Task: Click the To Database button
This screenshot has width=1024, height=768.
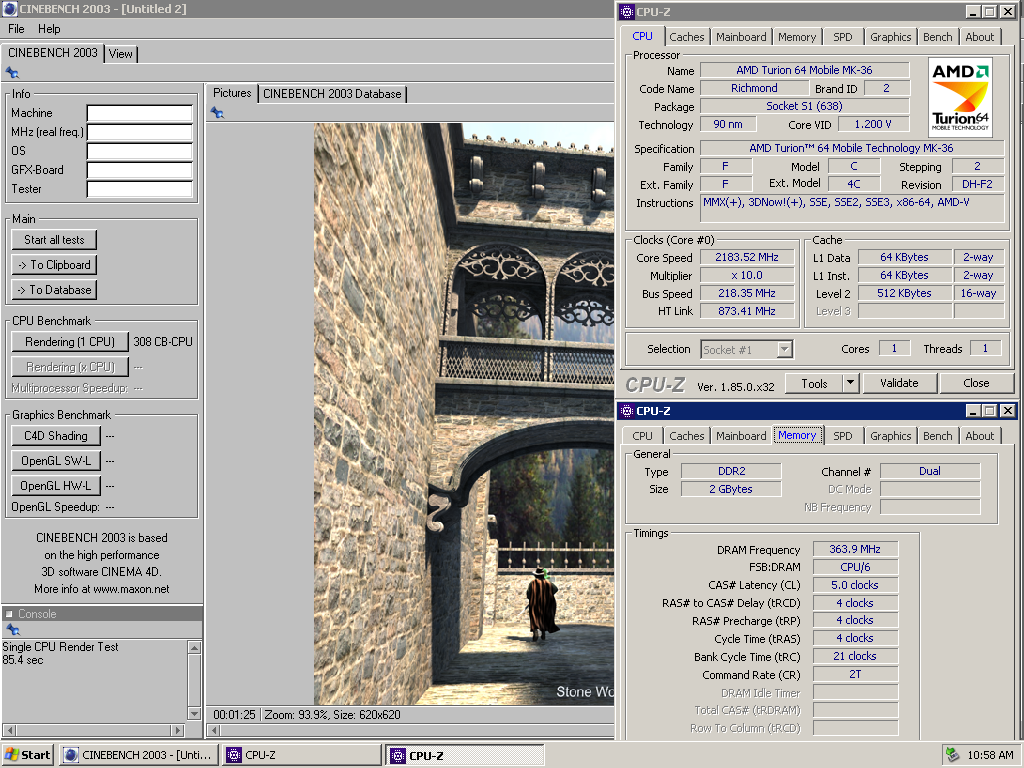Action: (54, 289)
